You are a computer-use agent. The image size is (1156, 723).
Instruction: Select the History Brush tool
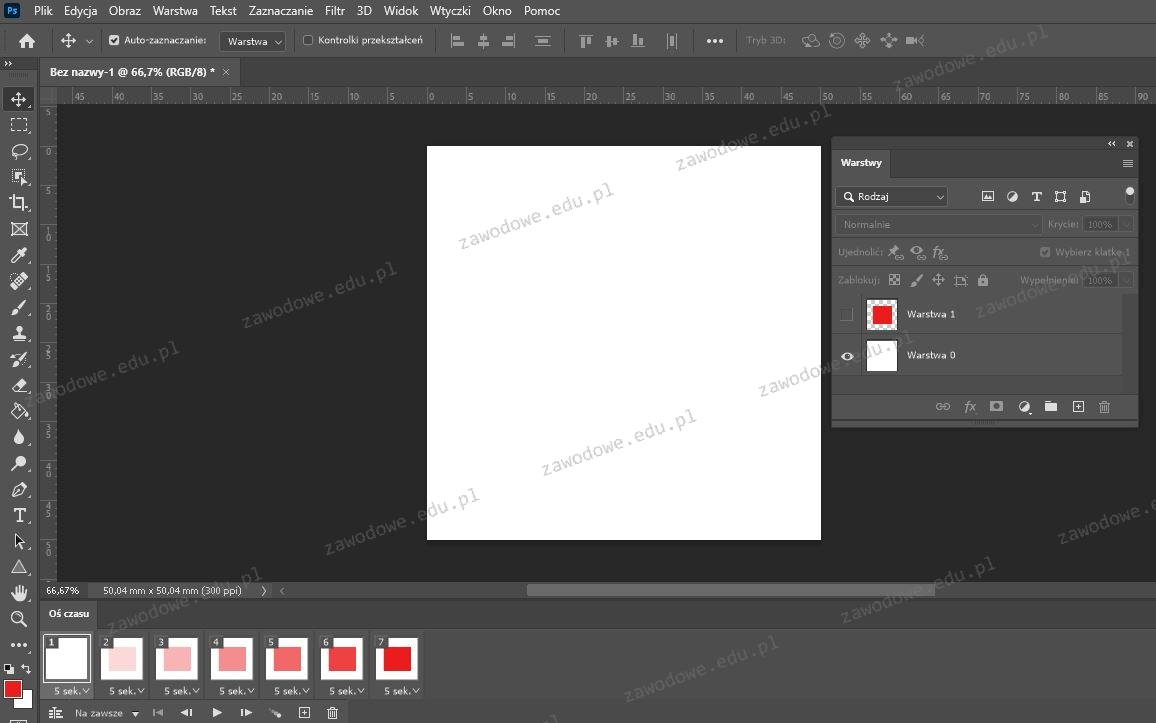point(19,359)
